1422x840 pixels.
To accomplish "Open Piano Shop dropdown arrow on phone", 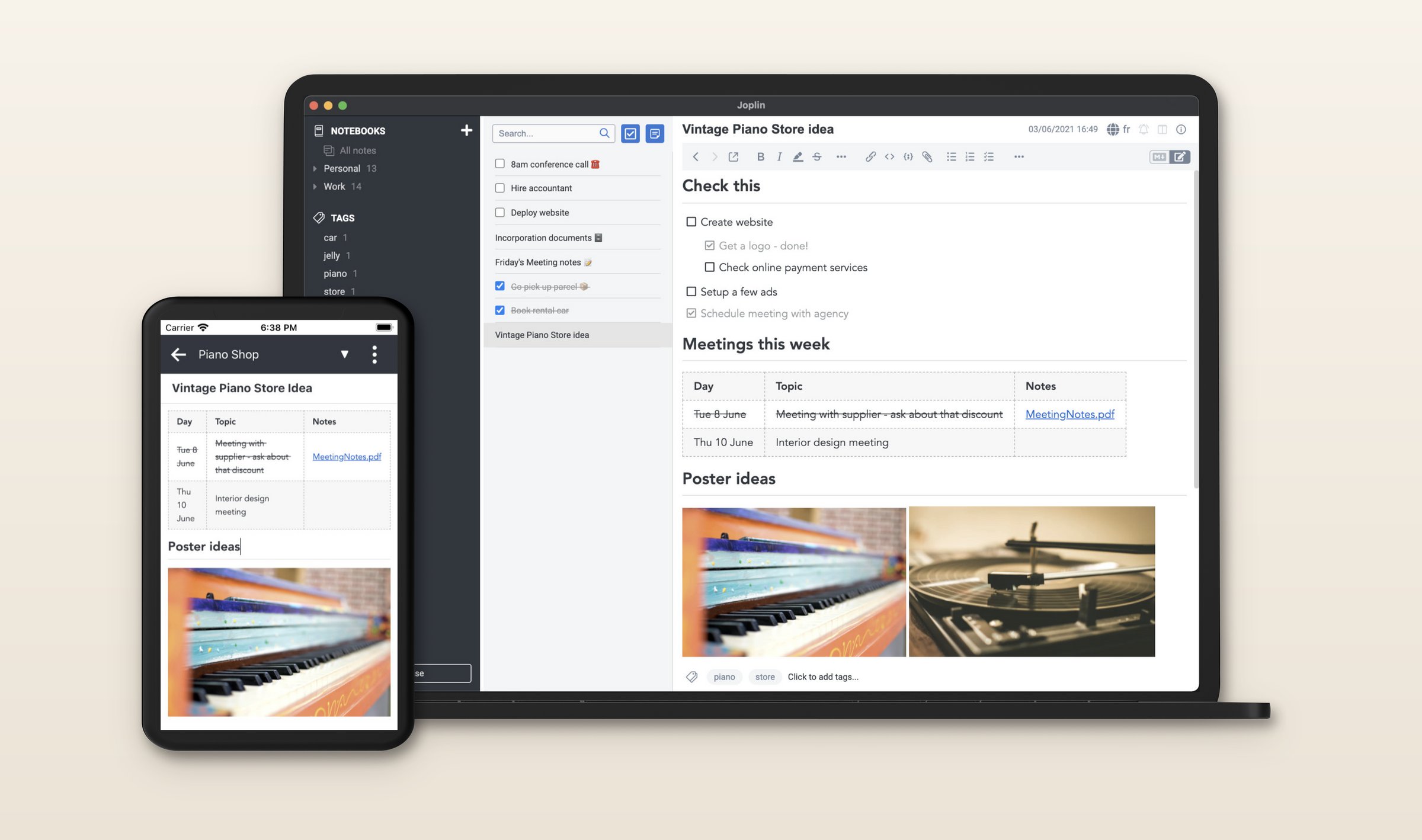I will 344,354.
